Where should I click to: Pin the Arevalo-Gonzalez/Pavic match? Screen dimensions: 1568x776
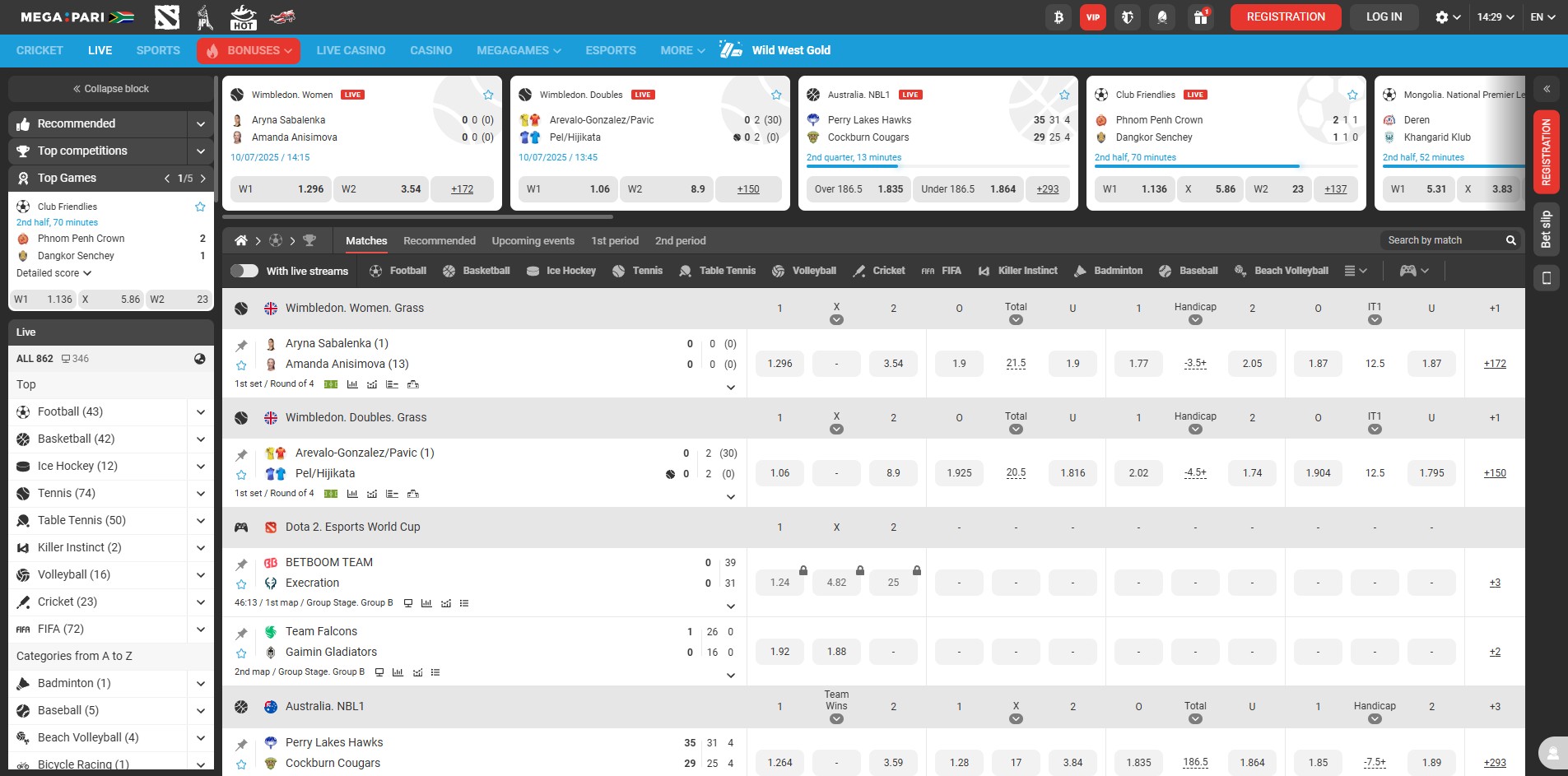point(242,453)
